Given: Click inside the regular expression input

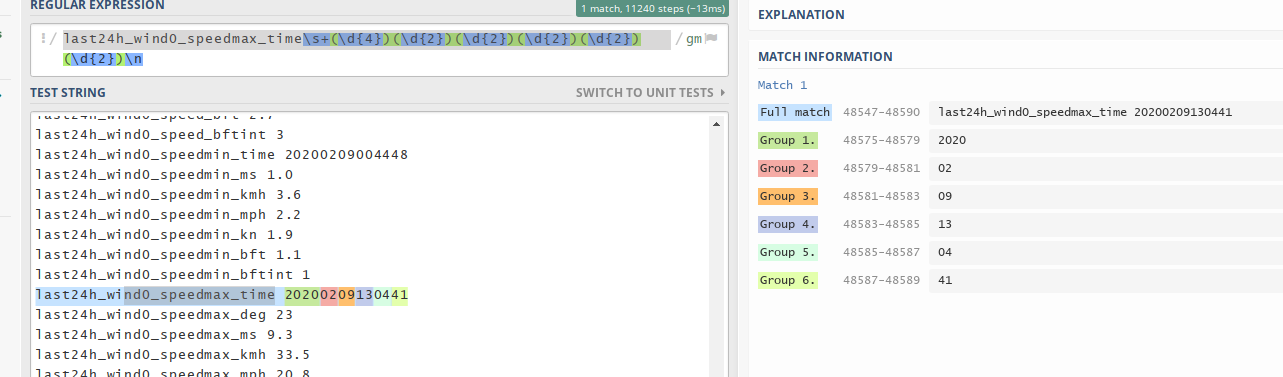Looking at the screenshot, I should coord(366,49).
